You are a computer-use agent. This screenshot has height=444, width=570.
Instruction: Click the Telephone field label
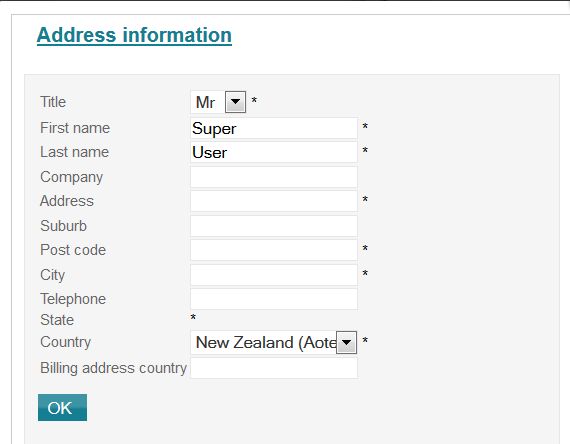click(x=73, y=299)
